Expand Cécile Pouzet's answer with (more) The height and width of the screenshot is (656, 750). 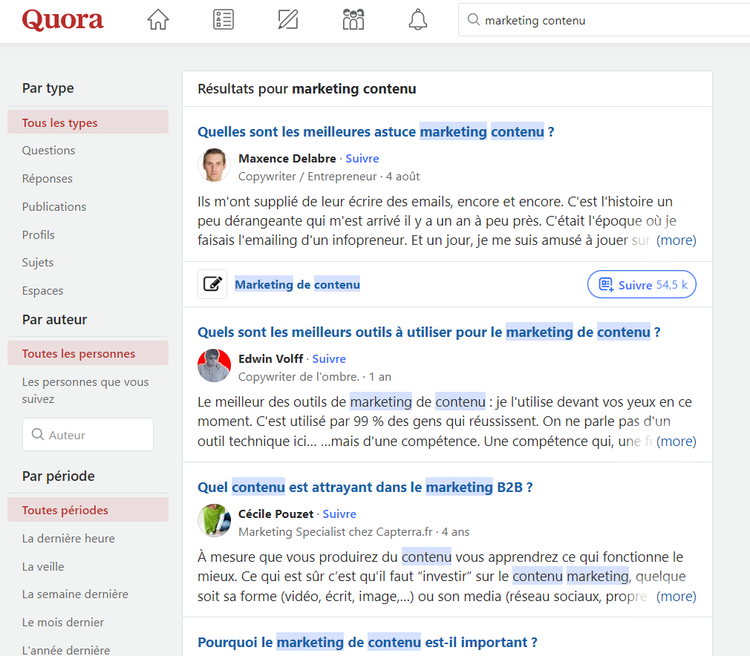pyautogui.click(x=676, y=596)
